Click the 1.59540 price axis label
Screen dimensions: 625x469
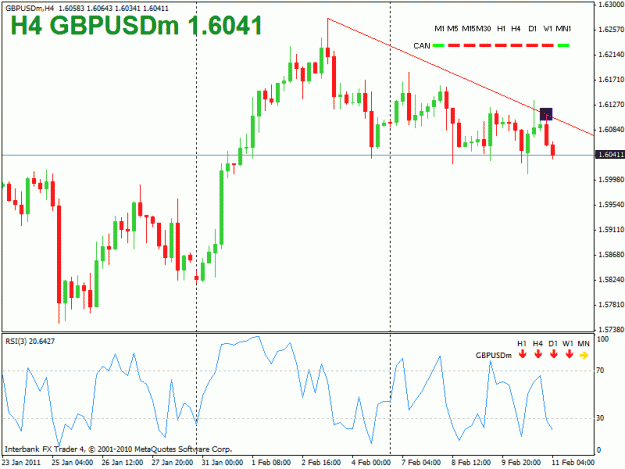[611, 205]
